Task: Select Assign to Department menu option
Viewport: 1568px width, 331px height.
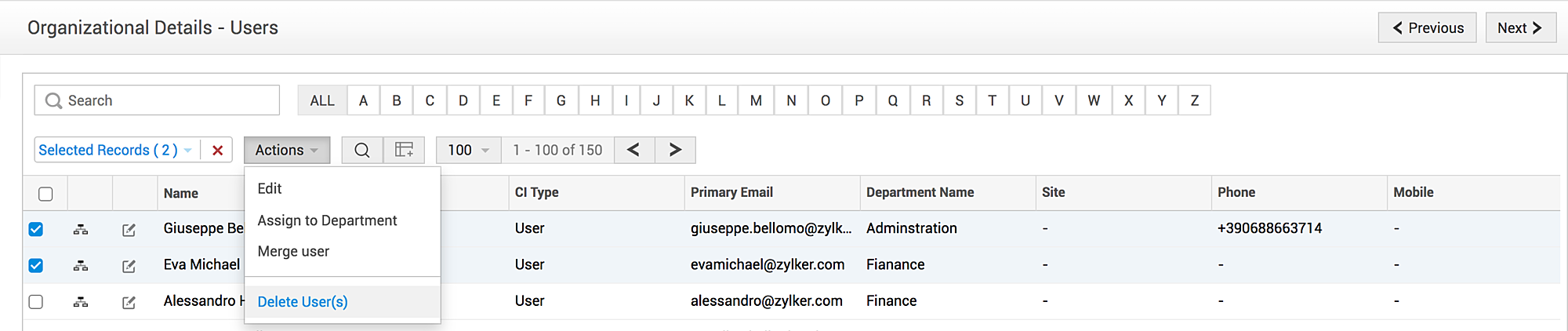Action: 327,220
